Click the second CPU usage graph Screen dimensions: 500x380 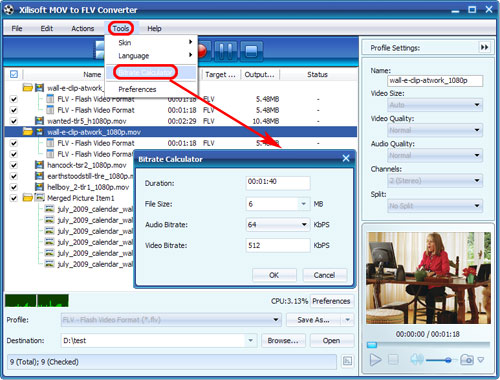[53, 301]
